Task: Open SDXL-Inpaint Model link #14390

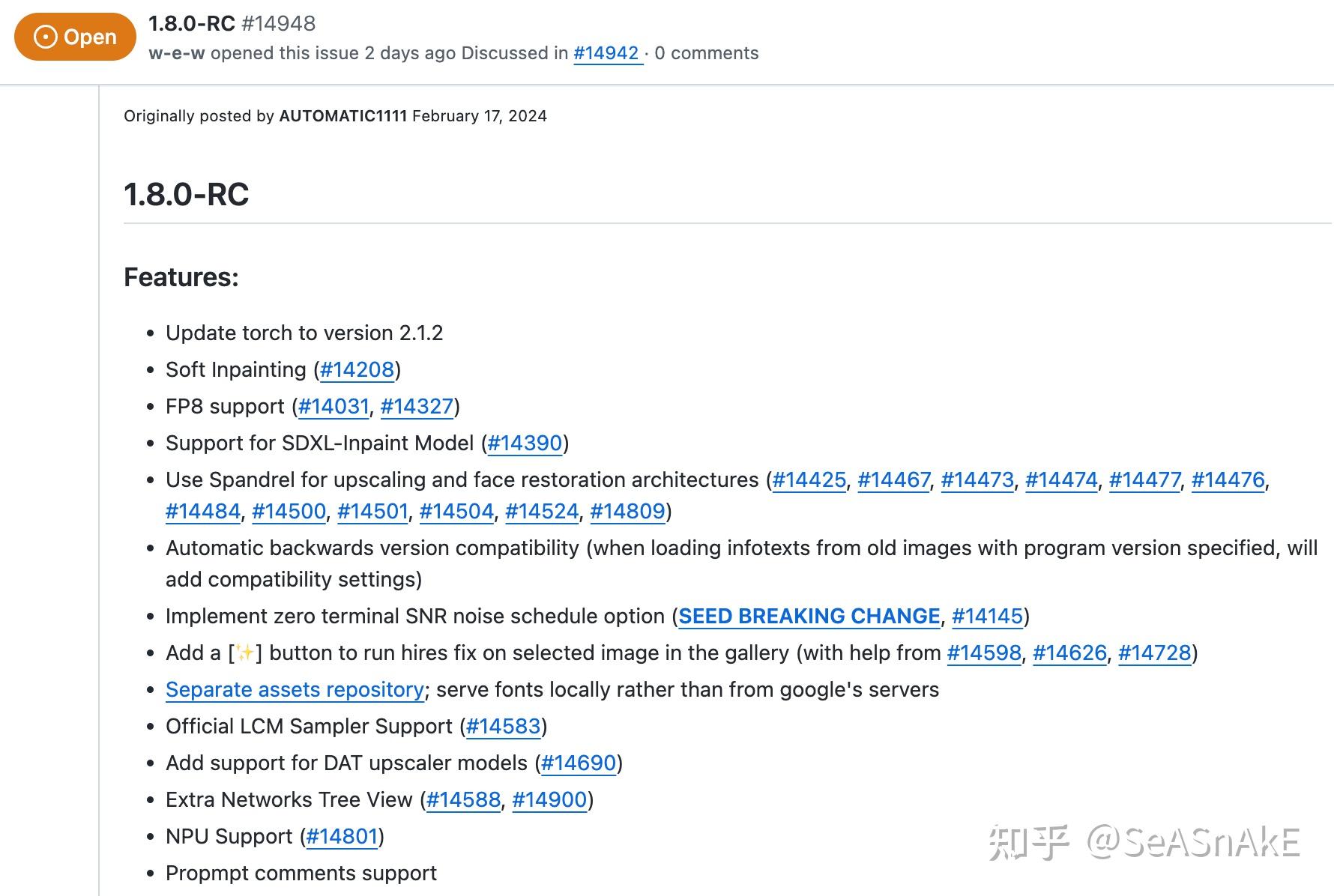Action: (525, 443)
